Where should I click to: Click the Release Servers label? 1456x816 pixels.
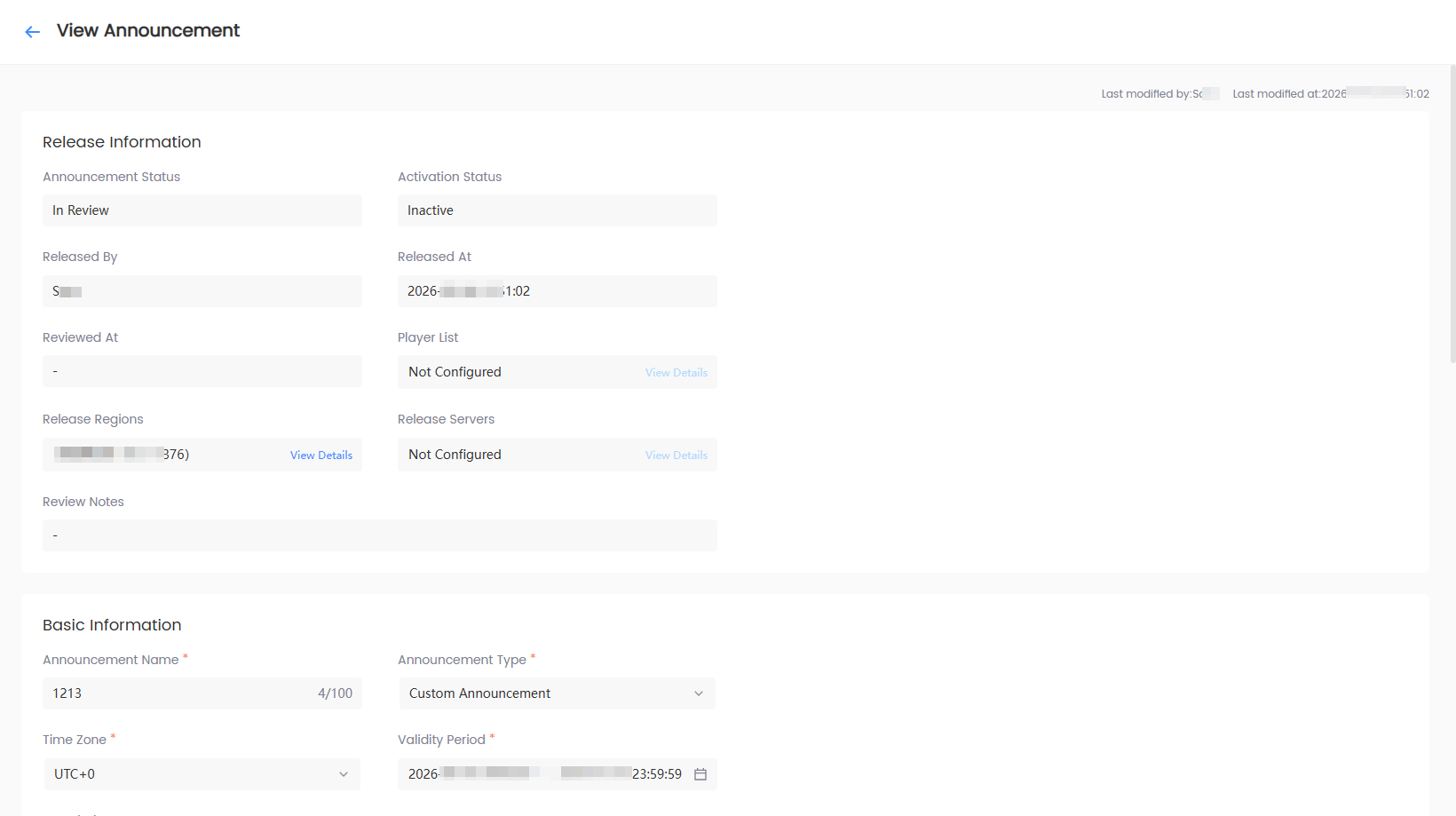click(x=446, y=419)
